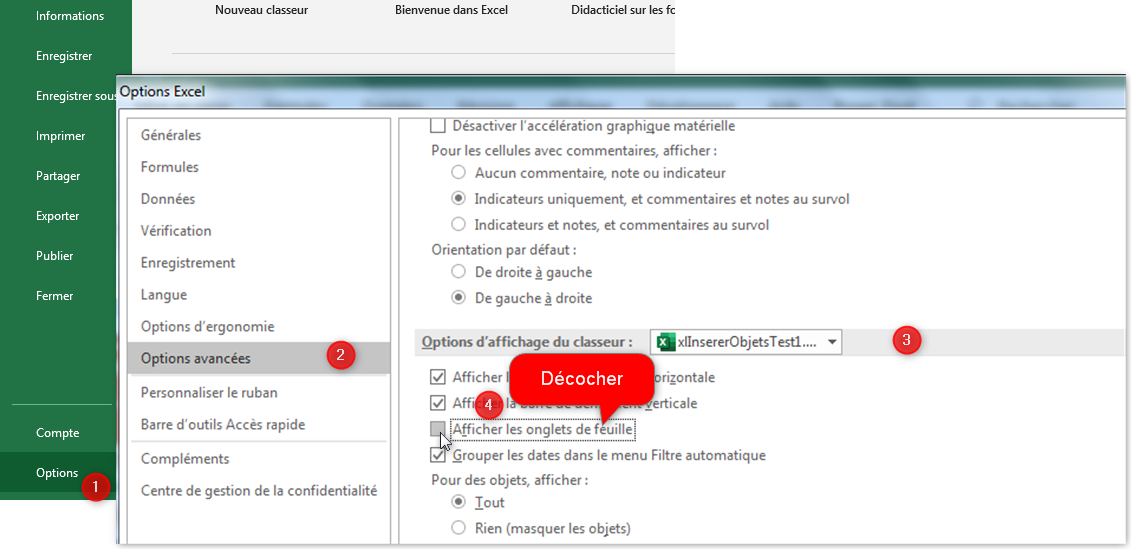
Task: Open Centre de gestion de la confidentialité
Action: pyautogui.click(x=259, y=491)
